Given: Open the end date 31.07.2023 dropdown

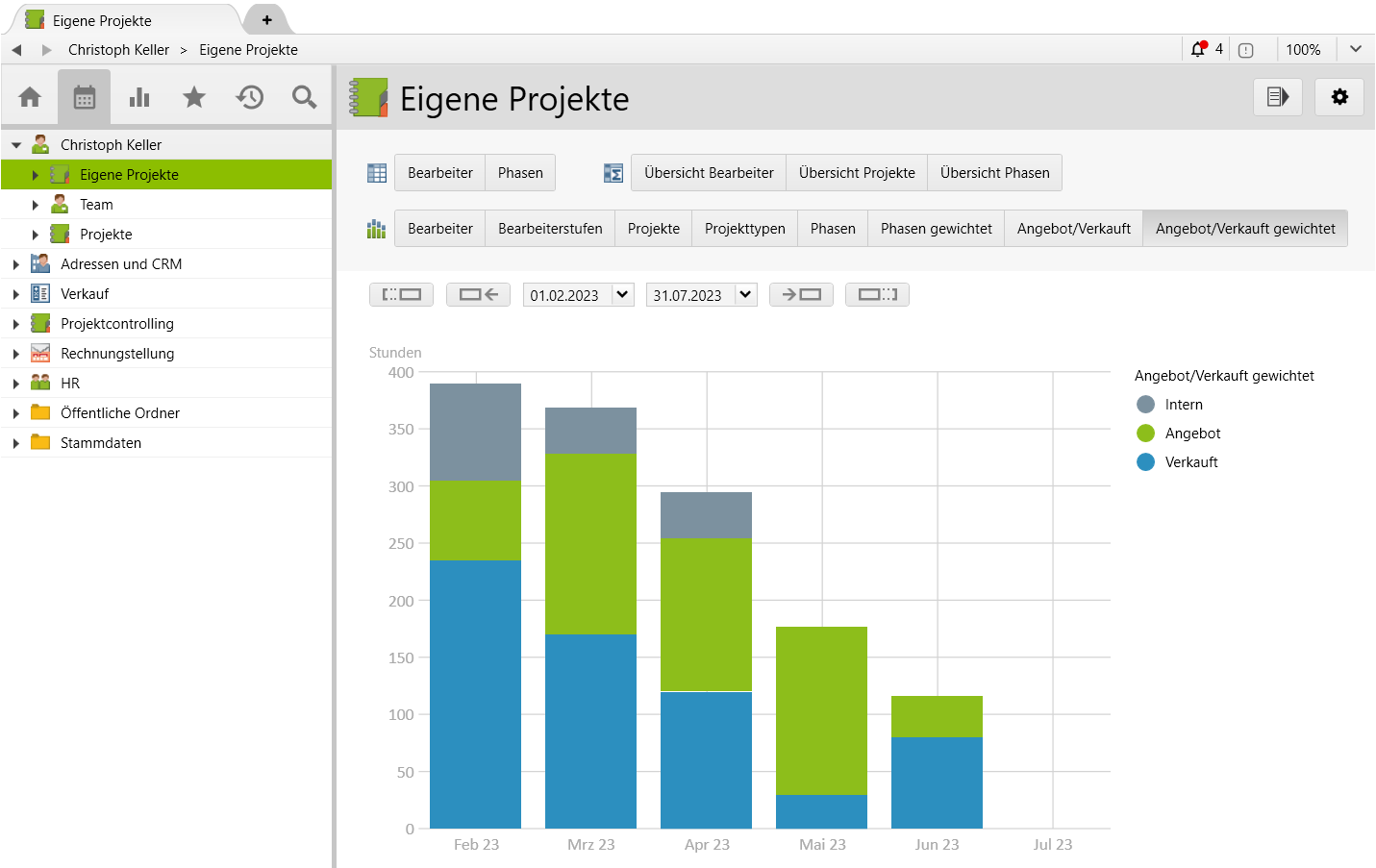Looking at the screenshot, I should pyautogui.click(x=745, y=295).
